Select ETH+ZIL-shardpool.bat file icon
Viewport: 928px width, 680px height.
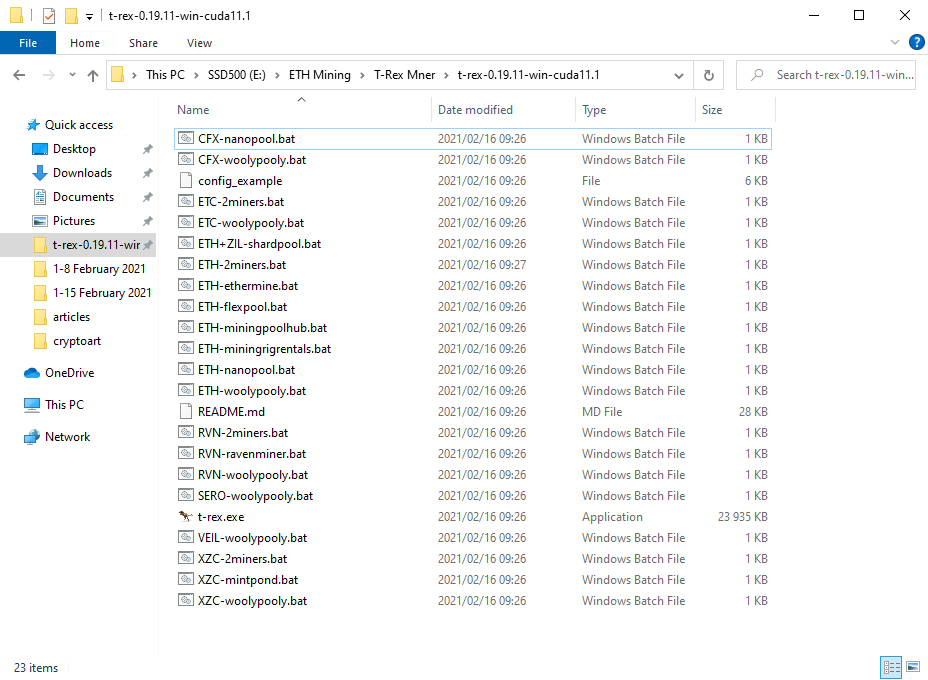tap(186, 243)
